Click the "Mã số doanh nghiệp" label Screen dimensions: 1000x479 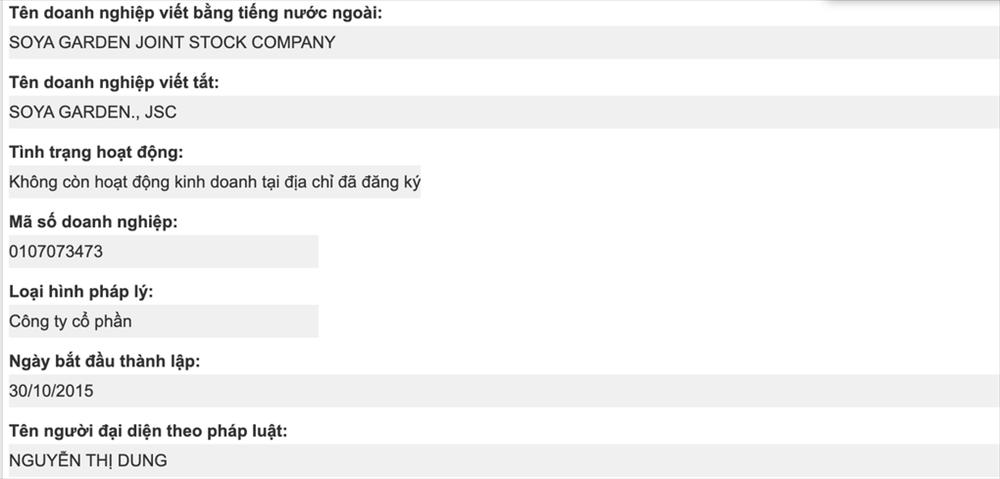[x=93, y=222]
